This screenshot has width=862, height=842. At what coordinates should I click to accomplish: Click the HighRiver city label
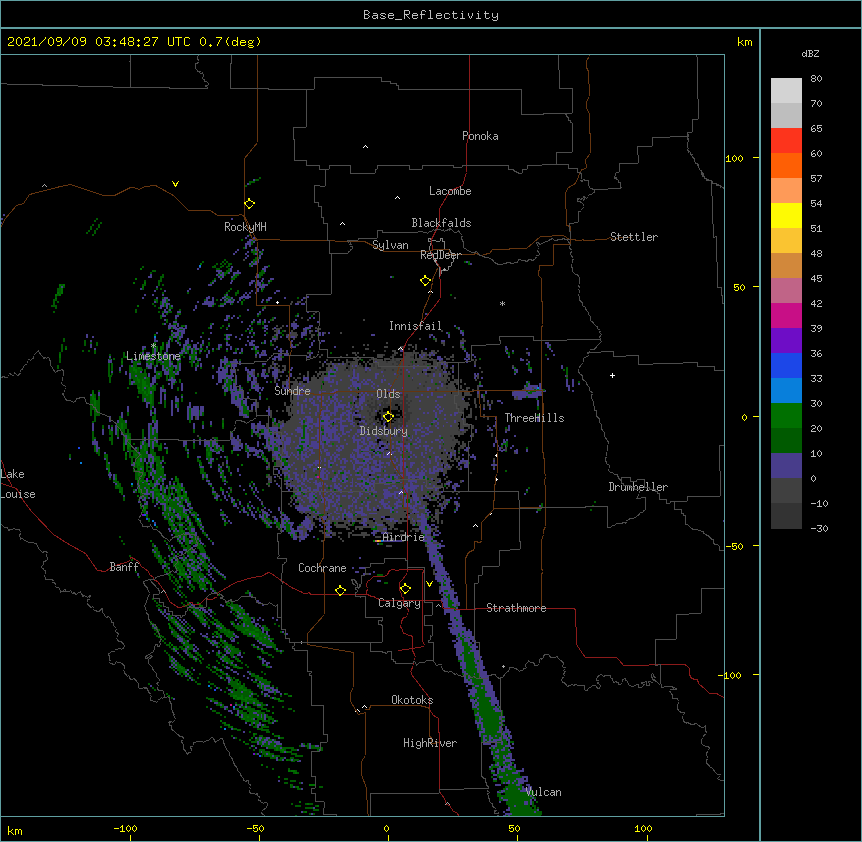tap(430, 743)
